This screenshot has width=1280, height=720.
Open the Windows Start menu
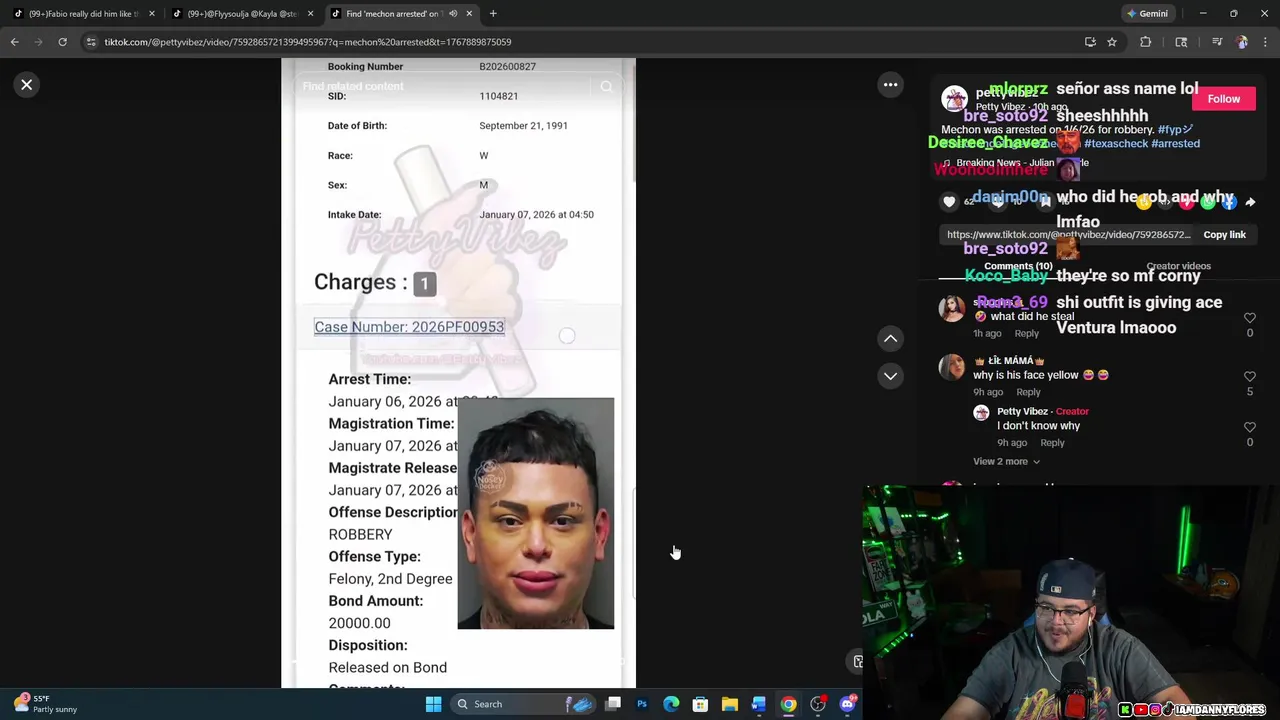tap(433, 704)
